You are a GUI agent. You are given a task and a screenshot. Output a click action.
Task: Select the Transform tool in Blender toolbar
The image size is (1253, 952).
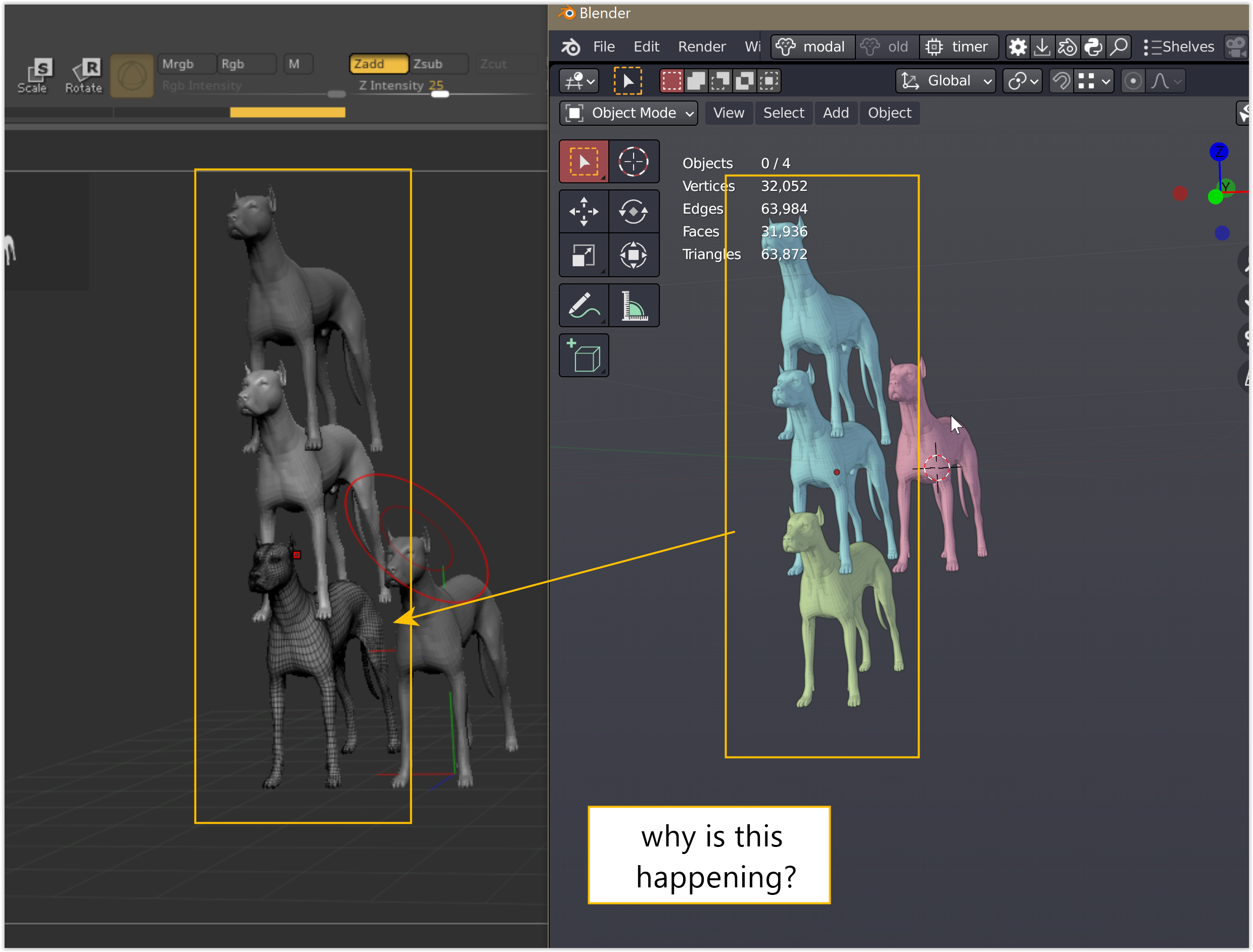coord(635,255)
